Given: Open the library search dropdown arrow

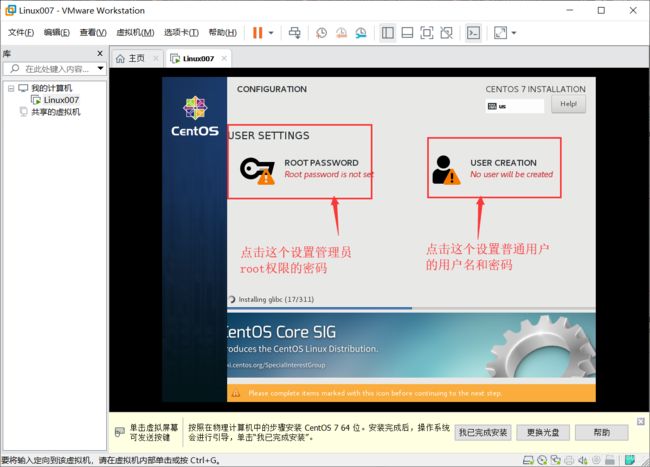Looking at the screenshot, I should coord(101,68).
